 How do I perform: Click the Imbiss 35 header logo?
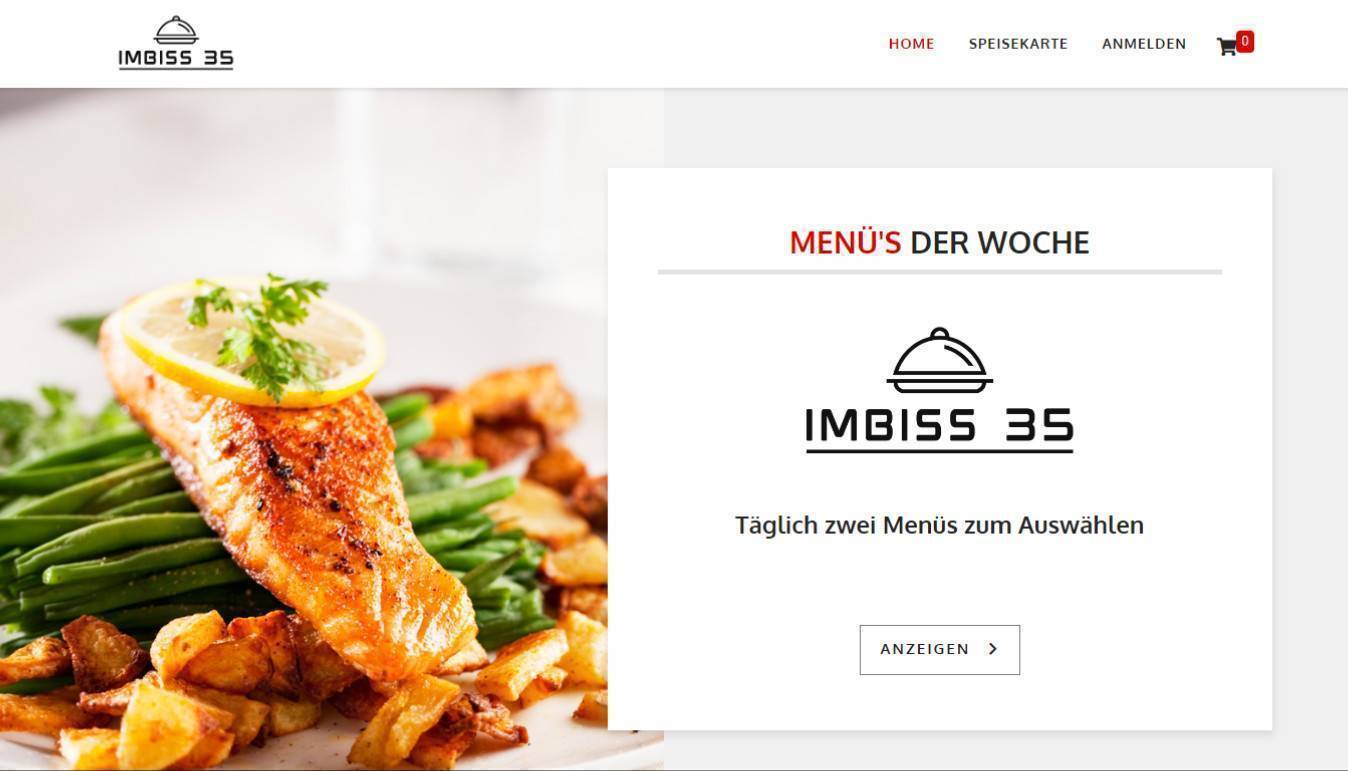pyautogui.click(x=176, y=43)
